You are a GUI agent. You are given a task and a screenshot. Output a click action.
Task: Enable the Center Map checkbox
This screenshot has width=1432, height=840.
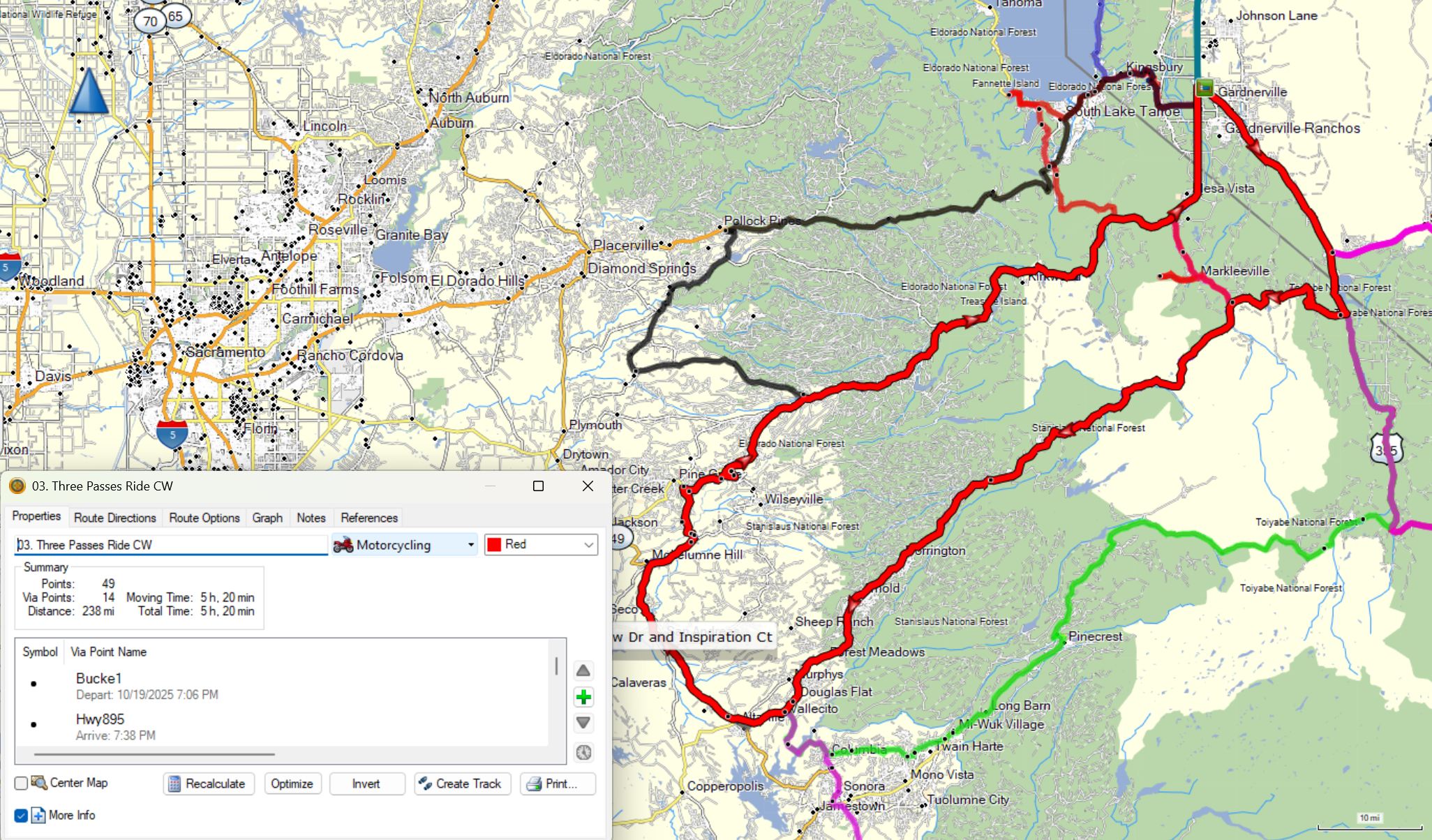21,783
